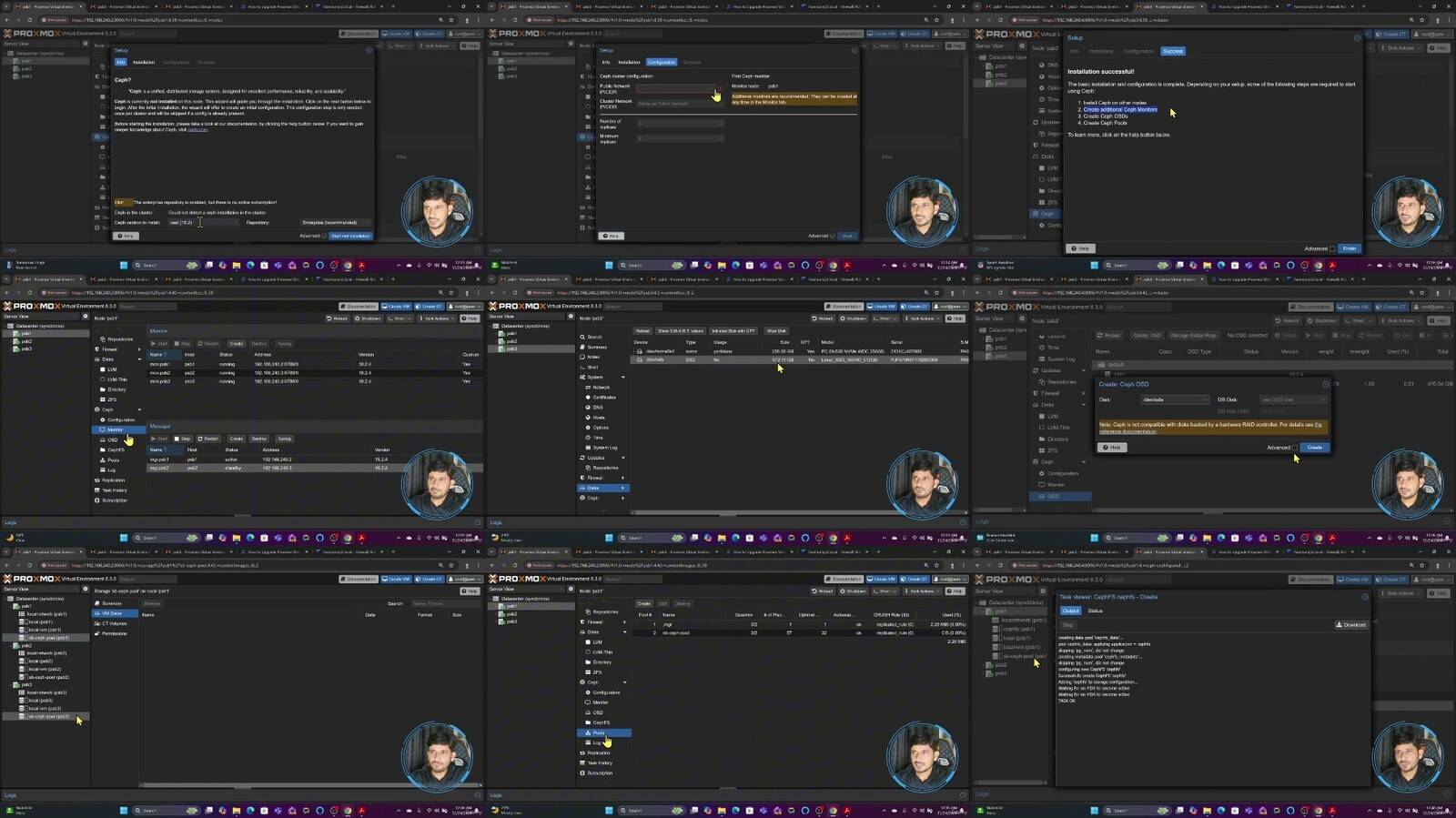Viewport: 1456px width, 818px height.
Task: Toggle Advanced checkbox in the Installation successful dialog
Action: 1332,248
